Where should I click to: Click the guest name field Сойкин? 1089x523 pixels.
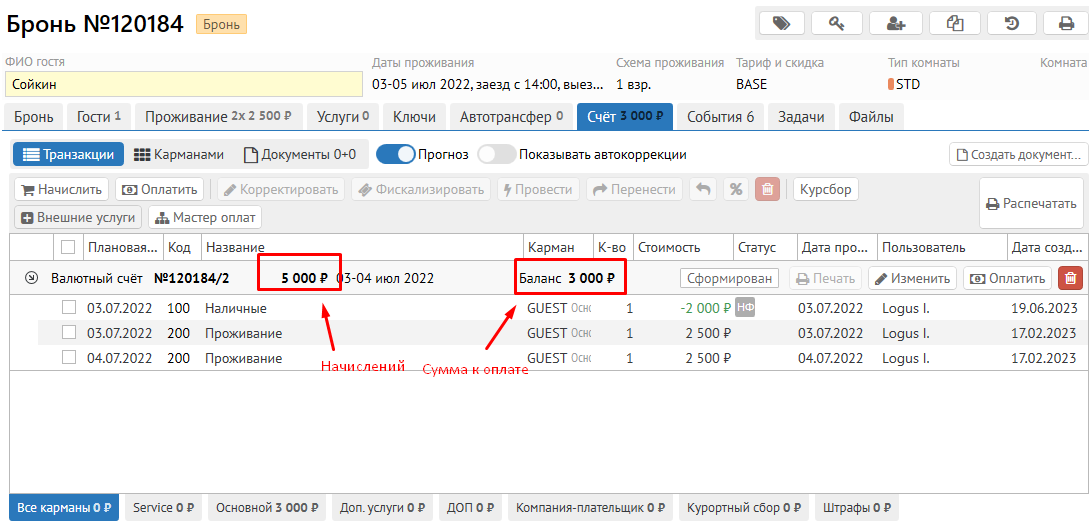(182, 84)
